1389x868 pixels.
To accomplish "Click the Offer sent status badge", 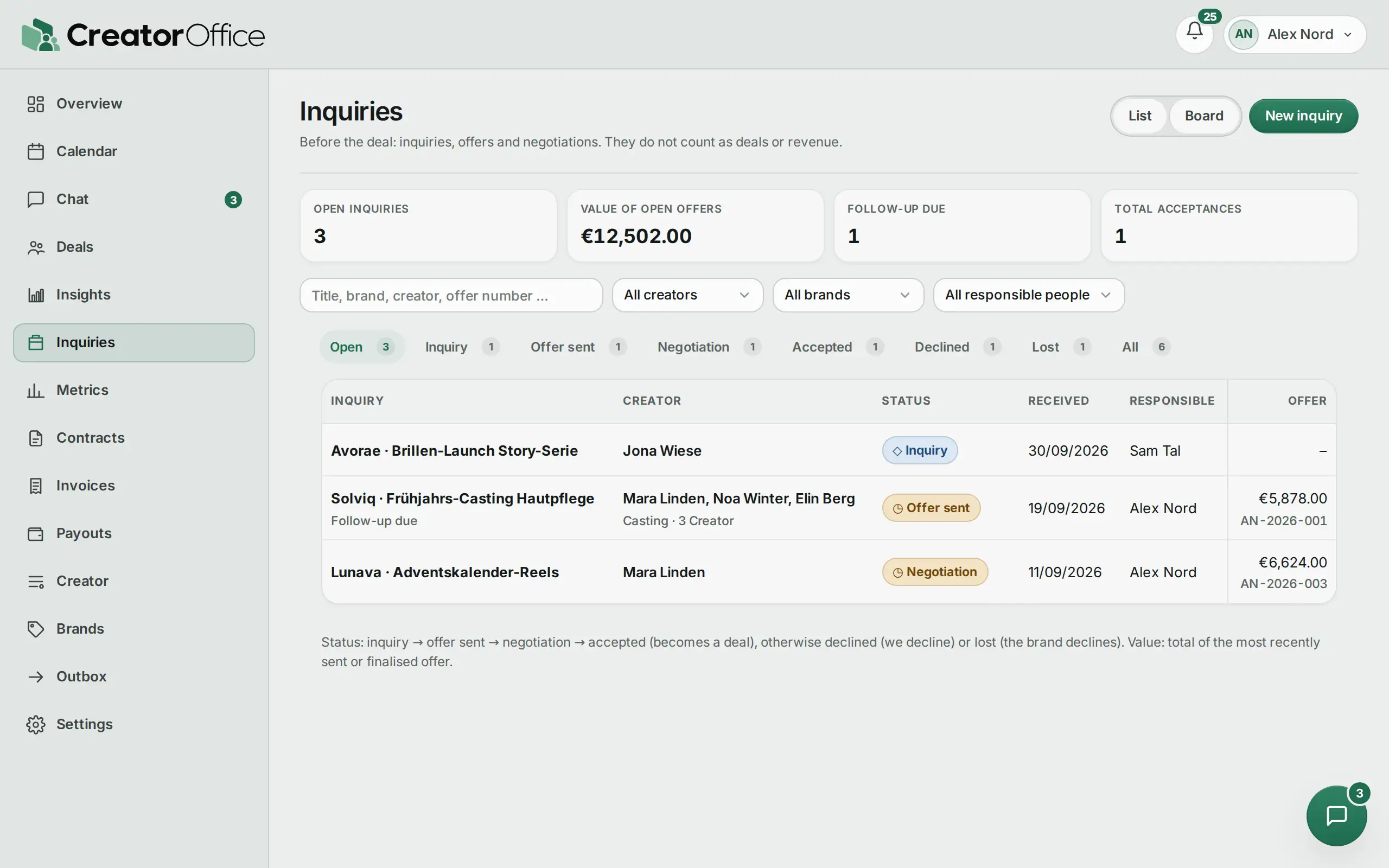I will coord(931,508).
